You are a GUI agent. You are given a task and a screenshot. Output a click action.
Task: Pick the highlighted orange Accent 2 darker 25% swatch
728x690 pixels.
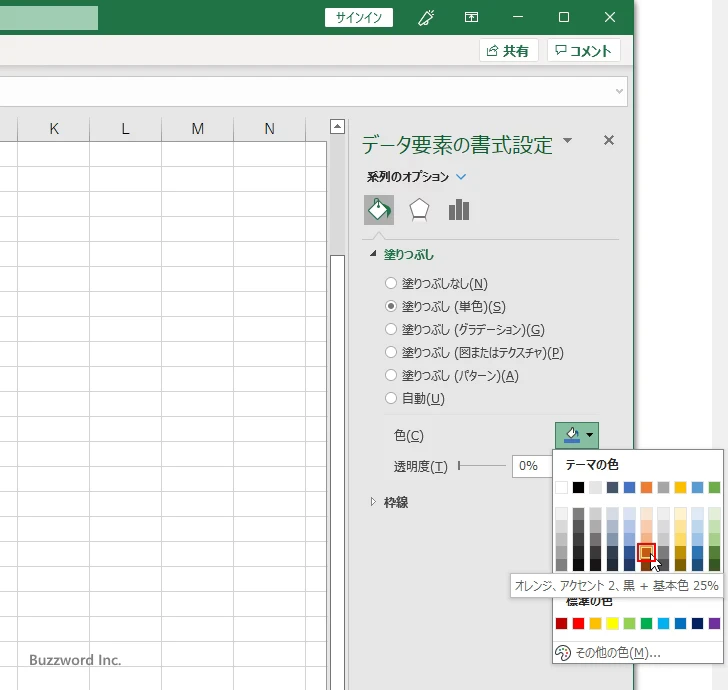[x=646, y=552]
